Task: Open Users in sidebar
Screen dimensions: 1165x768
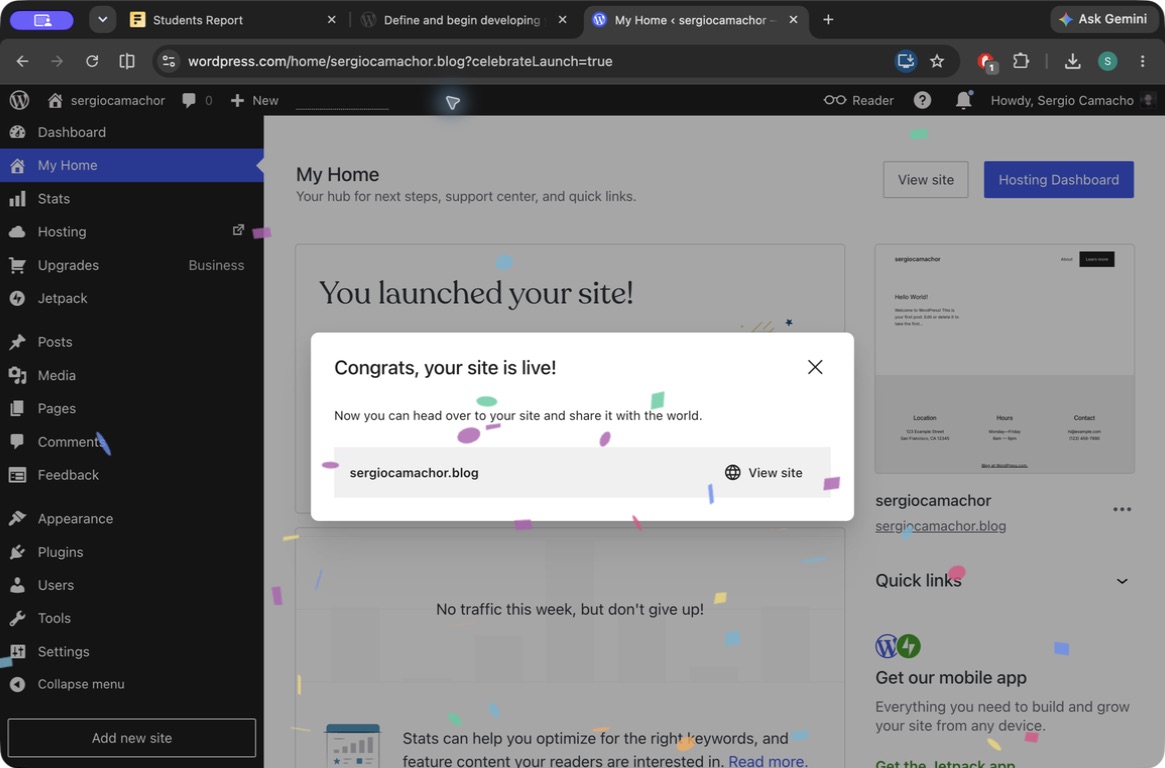Action: pyautogui.click(x=132, y=585)
